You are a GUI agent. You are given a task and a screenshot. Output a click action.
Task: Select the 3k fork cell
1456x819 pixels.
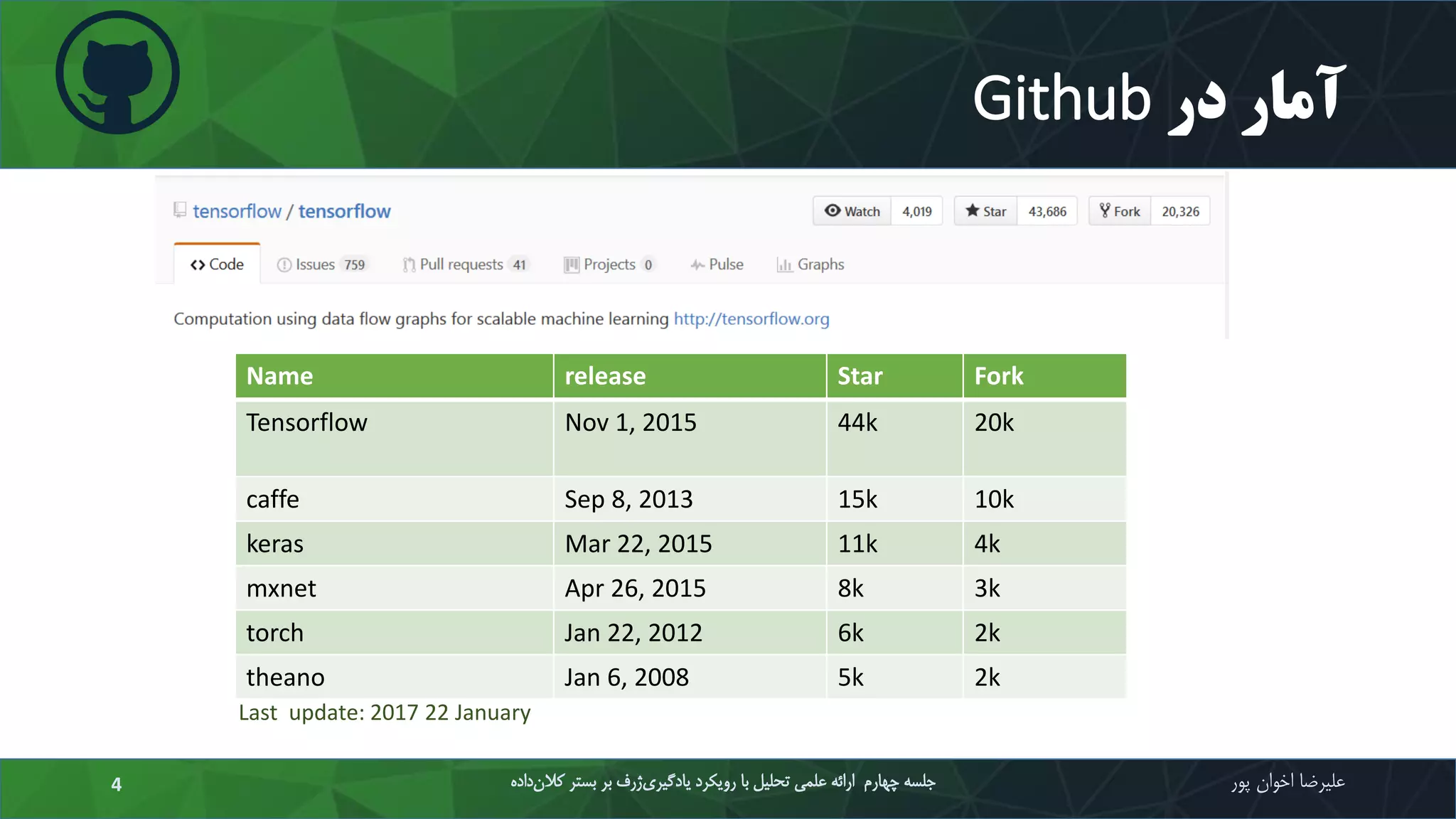[x=1045, y=588]
